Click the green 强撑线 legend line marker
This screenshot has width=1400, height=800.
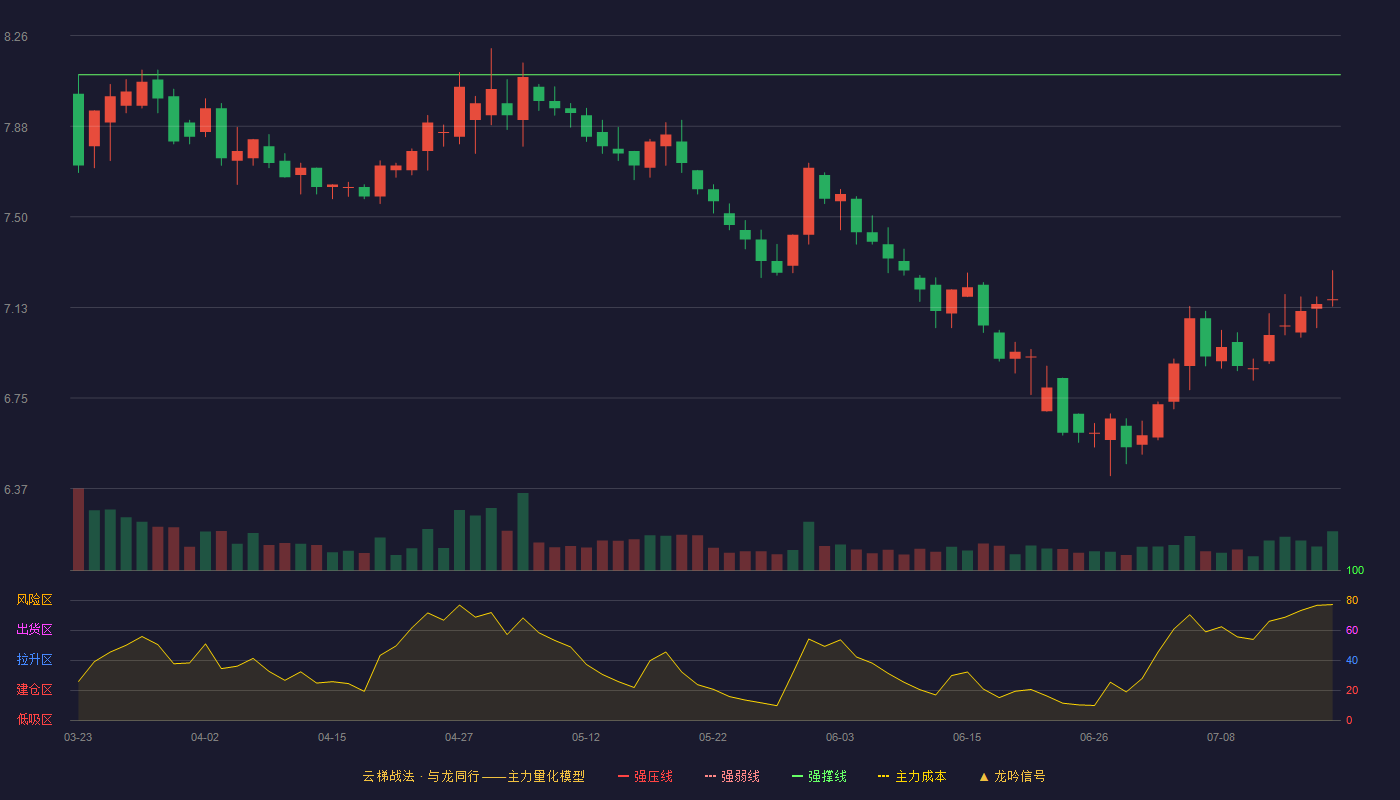pos(797,776)
